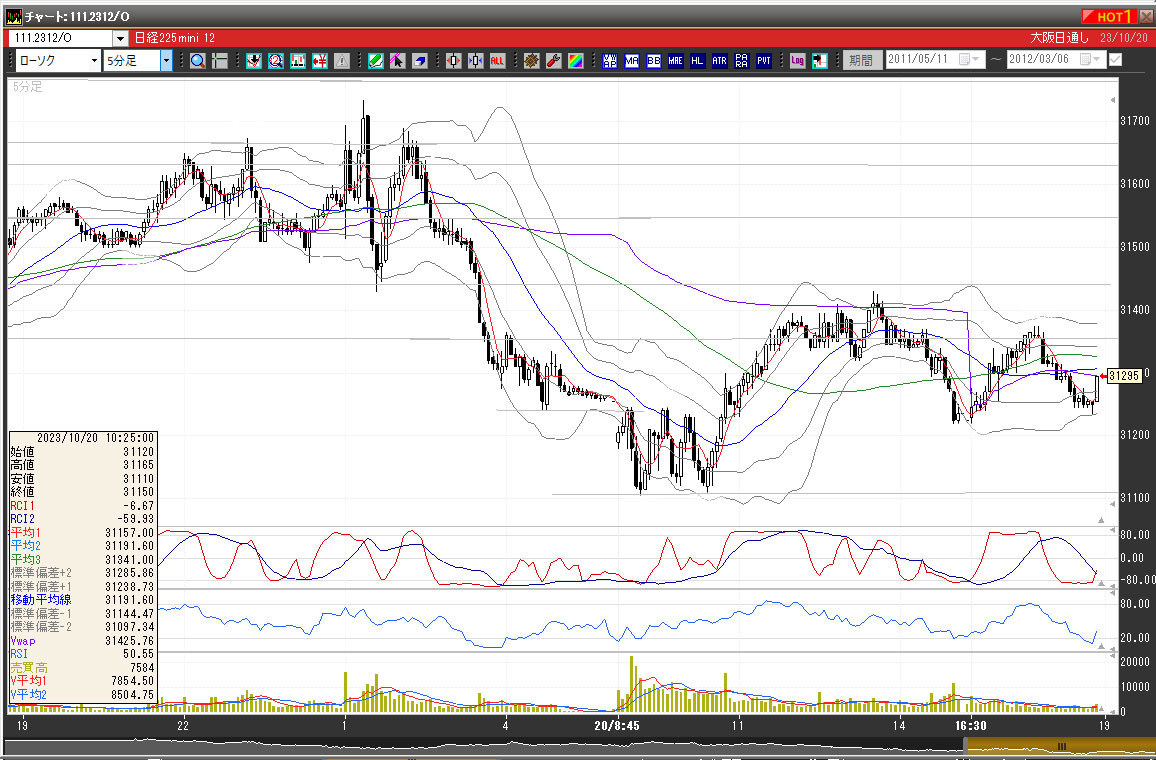Click the 期間 period button
The image size is (1156, 760).
[x=860, y=60]
